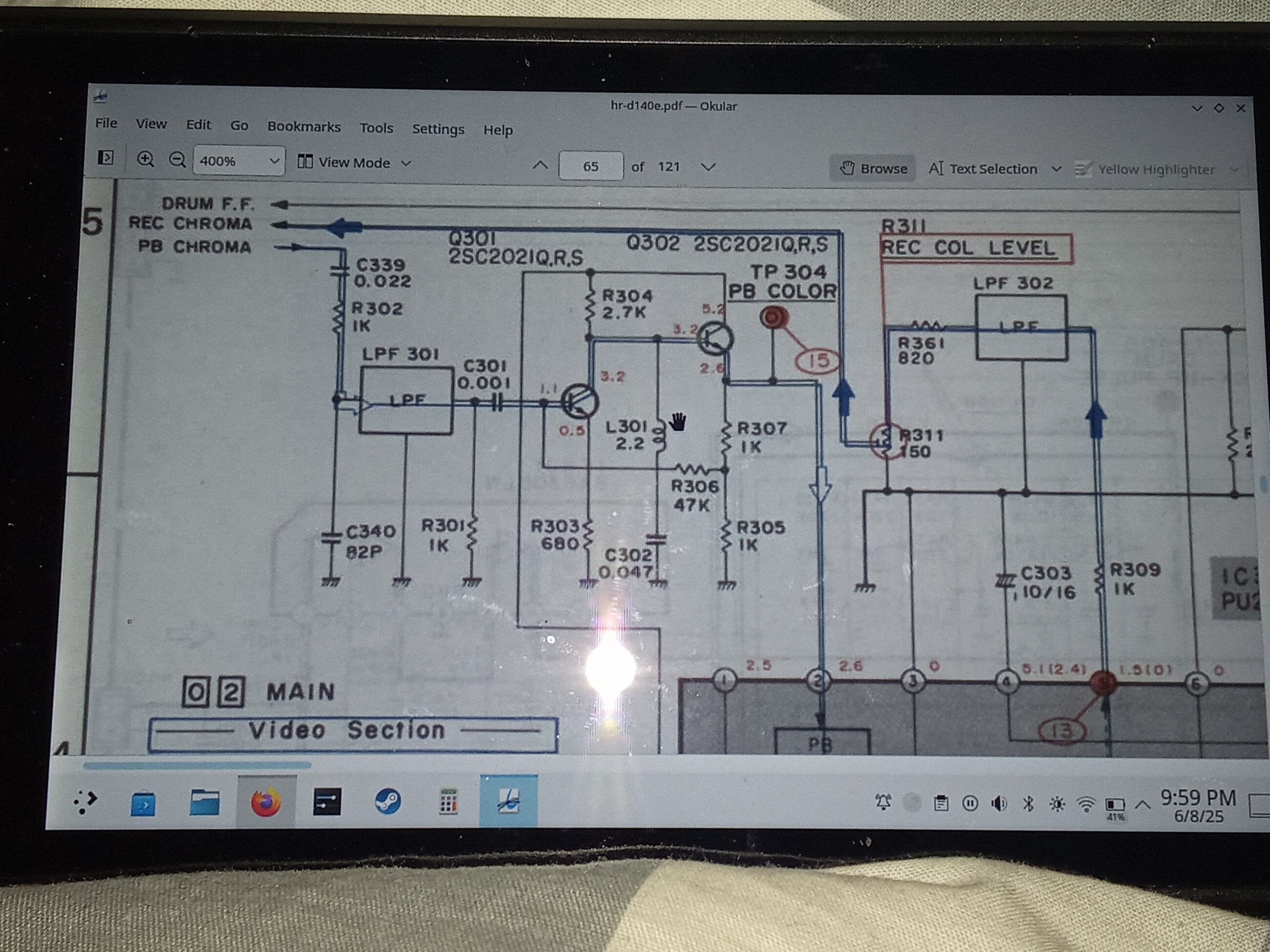Open the Settings menu
Screen dimensions: 1270x952
pyautogui.click(x=438, y=129)
